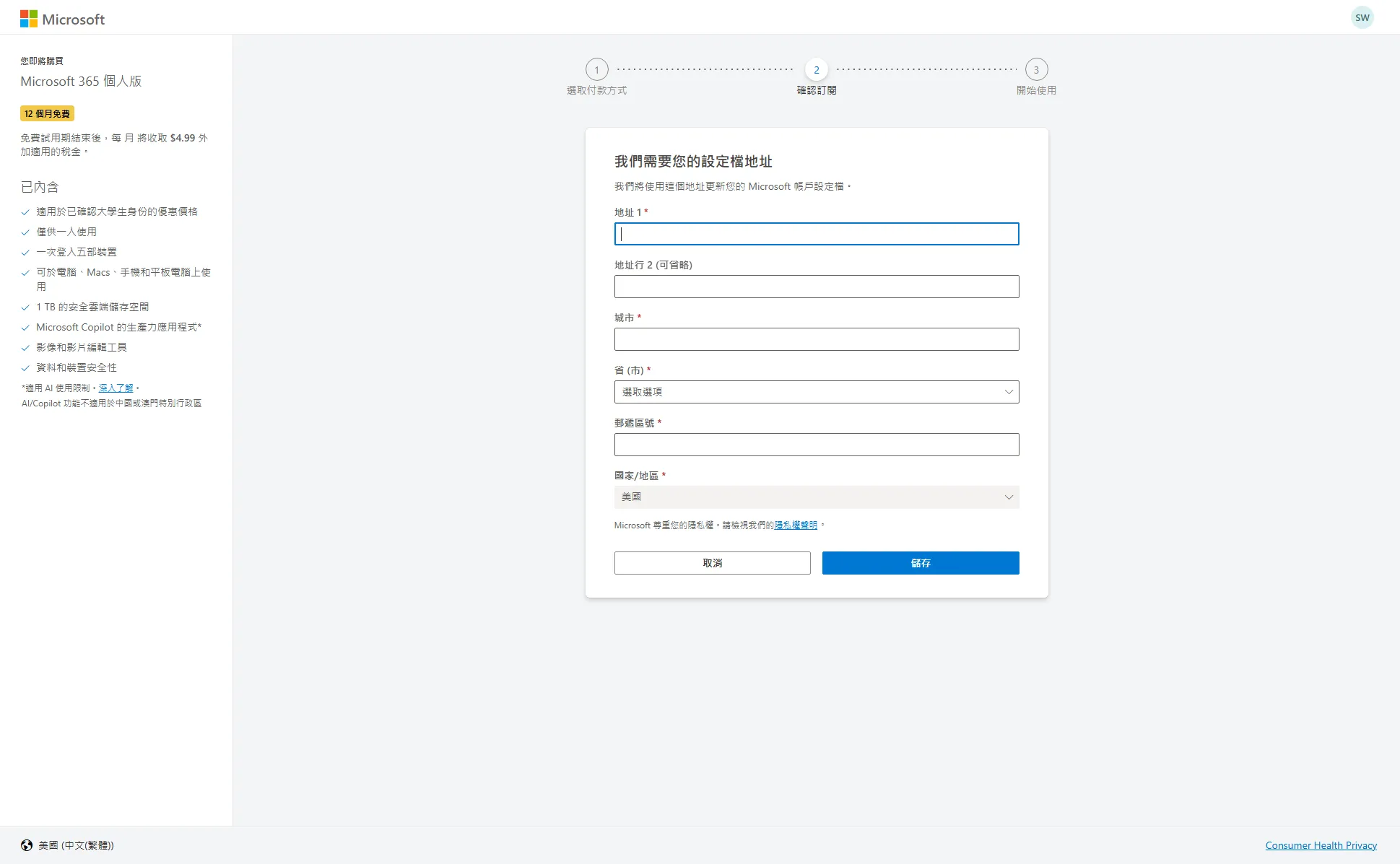This screenshot has width=1400, height=864.
Task: Open the 深入了解 learn more link
Action: 116,388
